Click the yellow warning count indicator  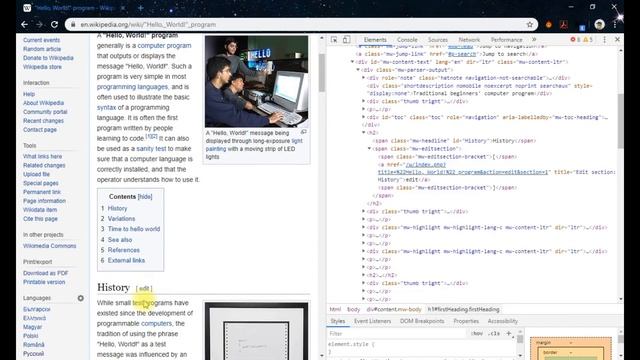(x=588, y=40)
